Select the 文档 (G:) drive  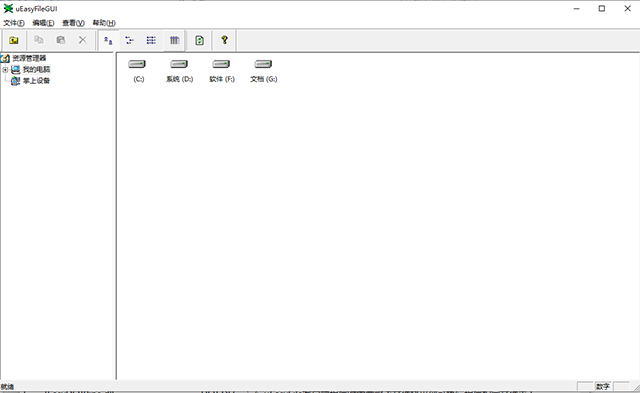coord(264,71)
